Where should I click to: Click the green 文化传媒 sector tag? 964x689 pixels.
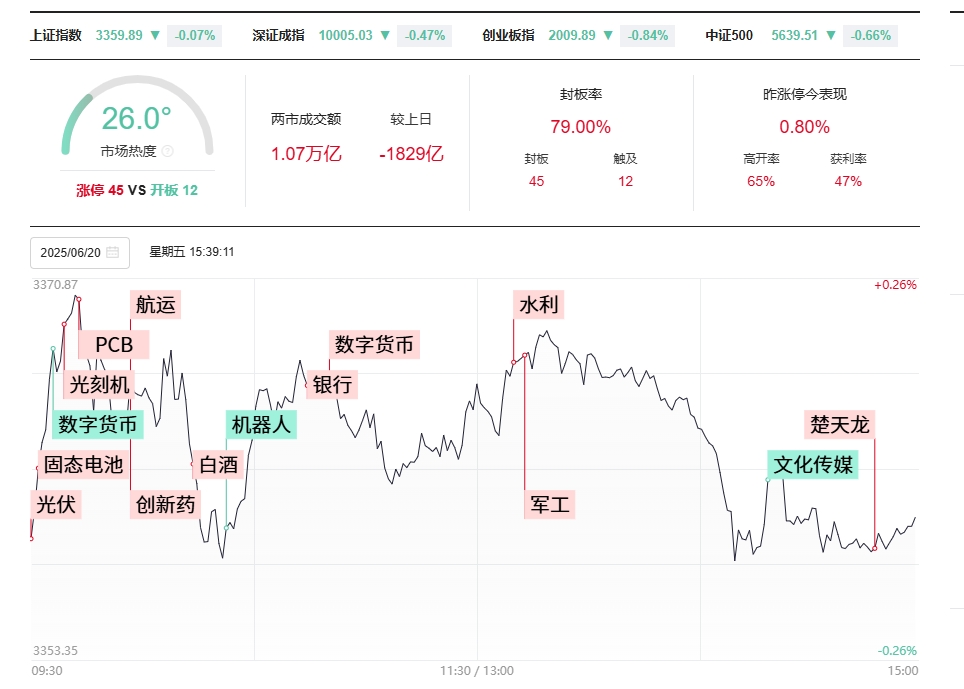813,465
